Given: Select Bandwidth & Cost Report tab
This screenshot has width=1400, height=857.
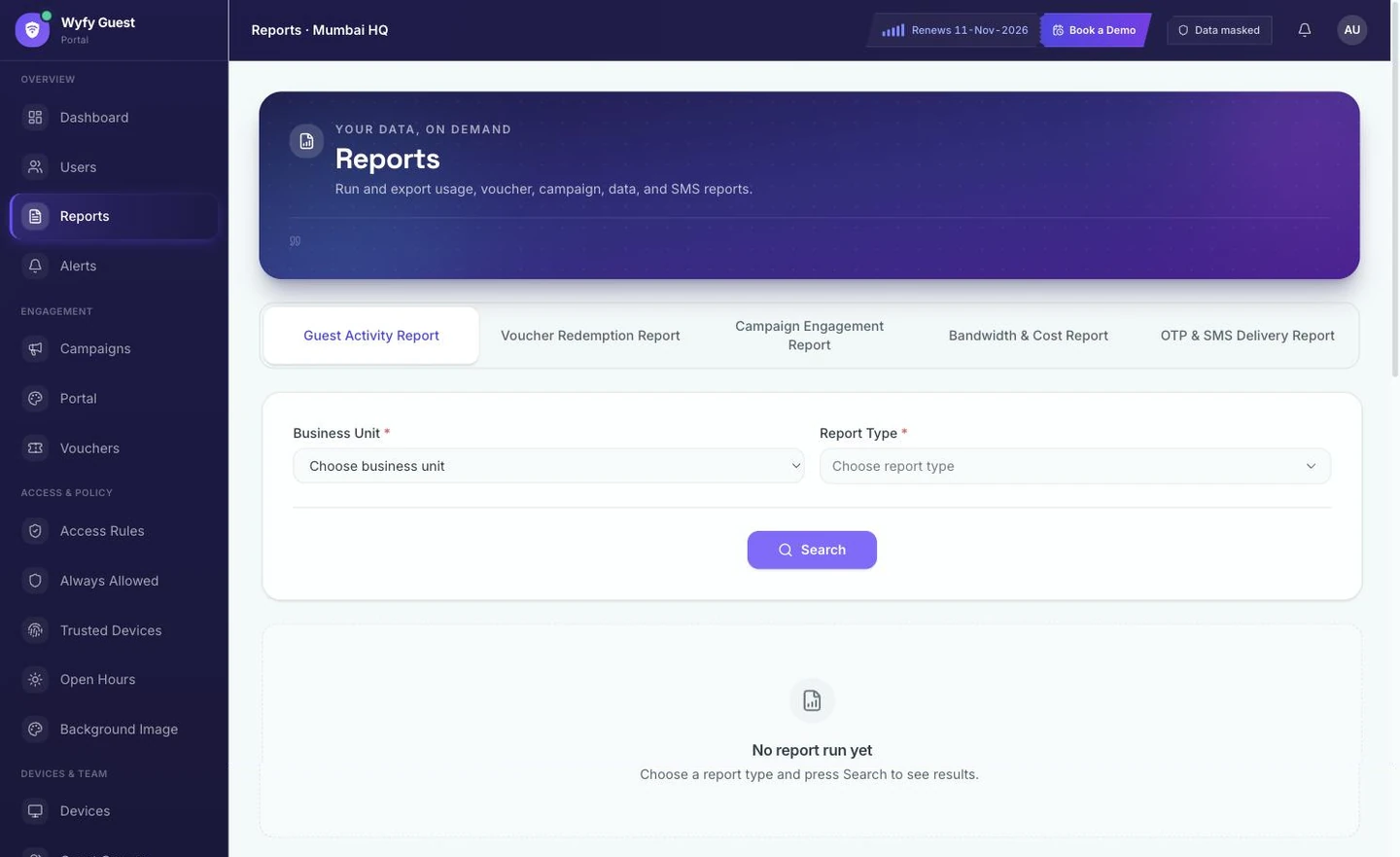Looking at the screenshot, I should point(1029,336).
